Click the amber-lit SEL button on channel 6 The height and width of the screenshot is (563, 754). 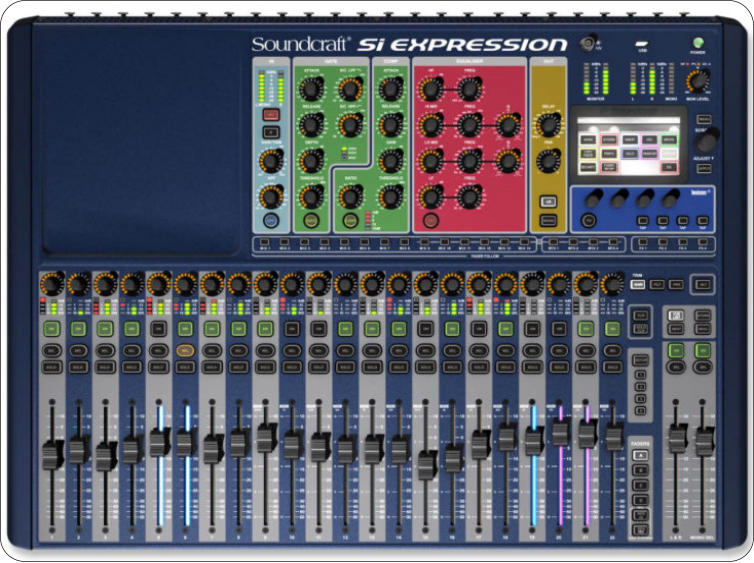coord(185,350)
